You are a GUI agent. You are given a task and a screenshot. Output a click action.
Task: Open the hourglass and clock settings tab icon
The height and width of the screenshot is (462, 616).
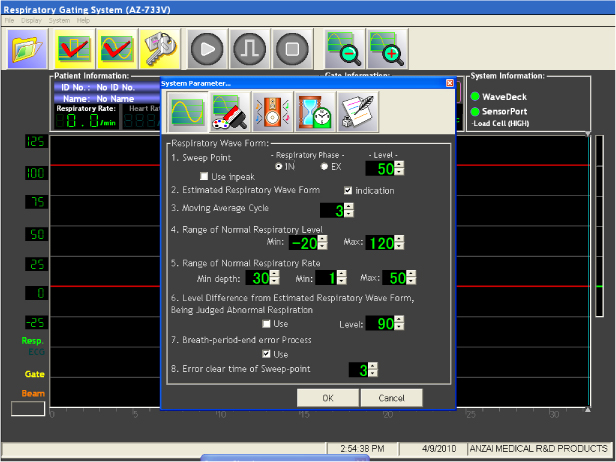(313, 112)
